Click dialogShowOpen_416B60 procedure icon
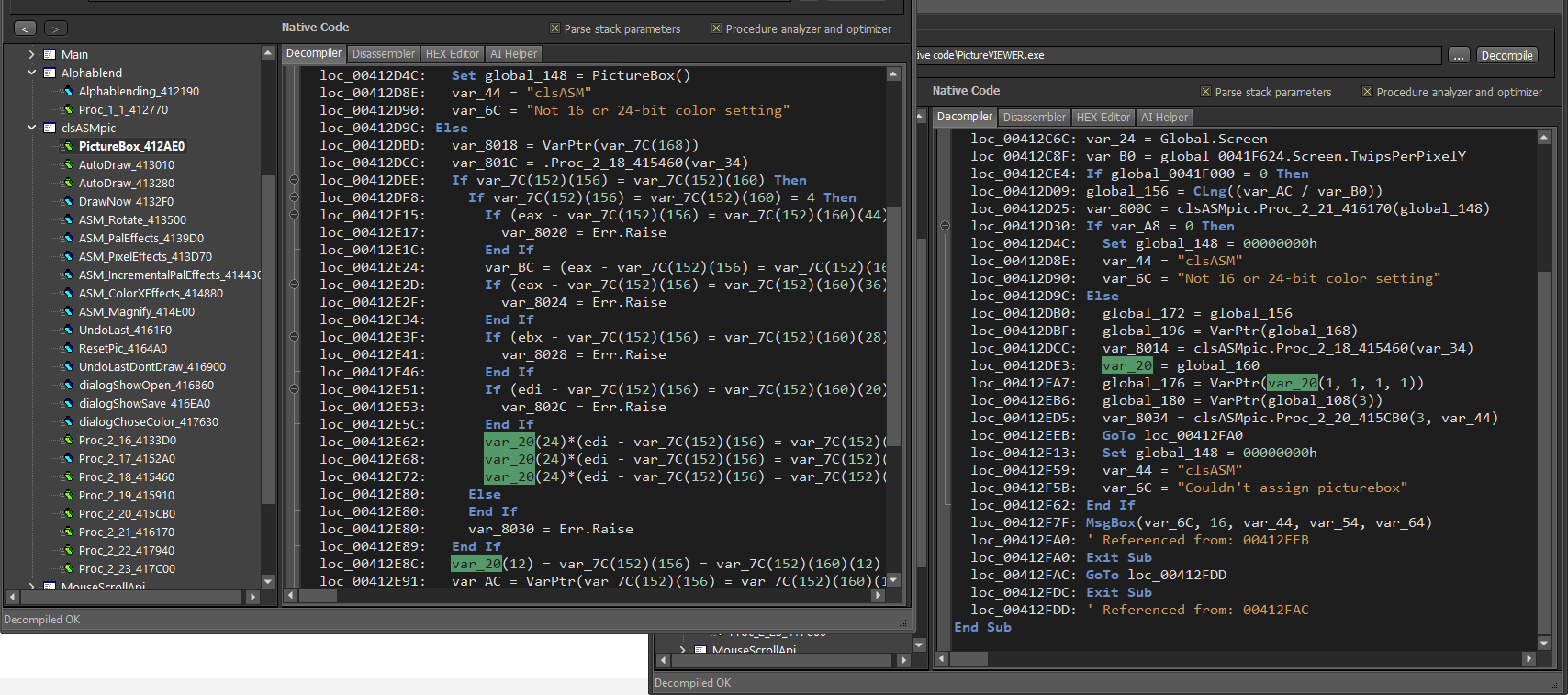This screenshot has height=695, width=1568. click(x=67, y=385)
